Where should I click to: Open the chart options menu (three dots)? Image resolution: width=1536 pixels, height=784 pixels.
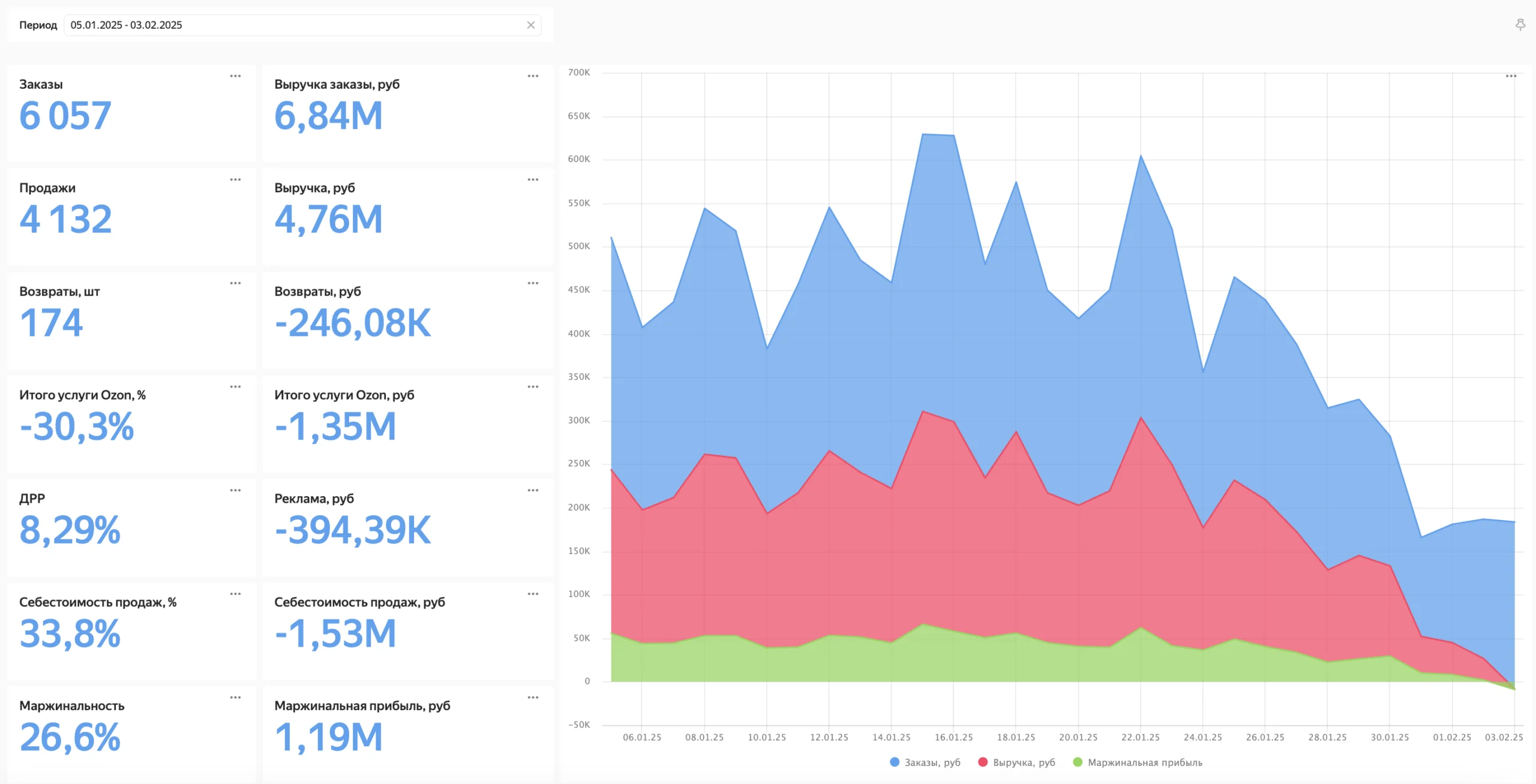click(1511, 76)
